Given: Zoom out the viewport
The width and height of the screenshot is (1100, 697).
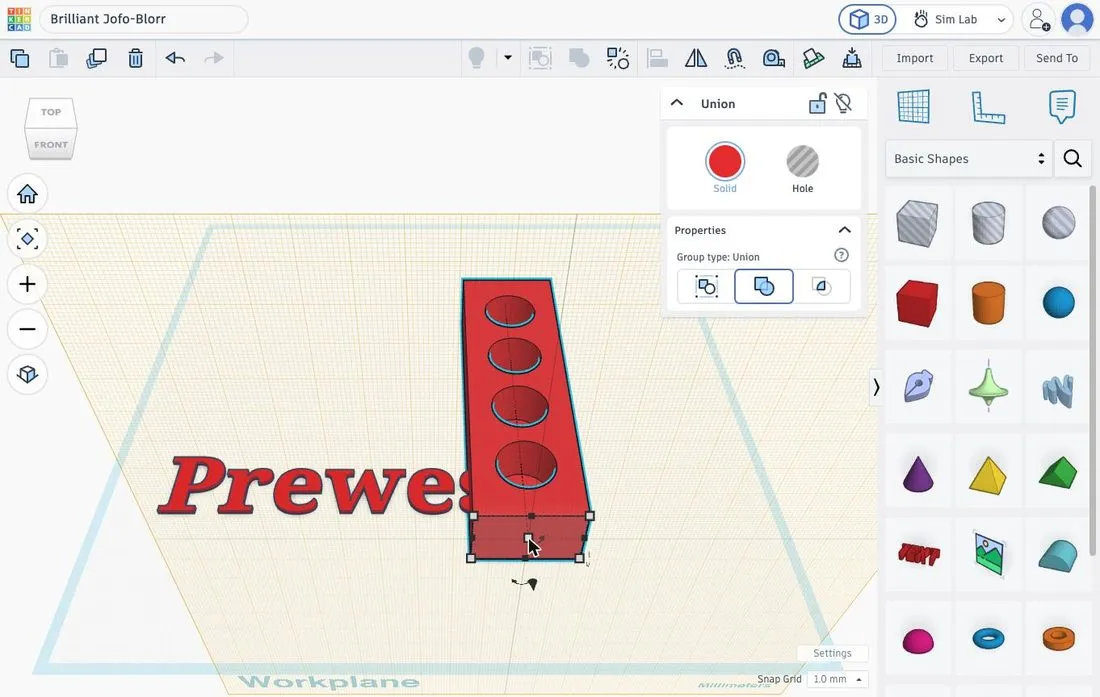Looking at the screenshot, I should 27,329.
